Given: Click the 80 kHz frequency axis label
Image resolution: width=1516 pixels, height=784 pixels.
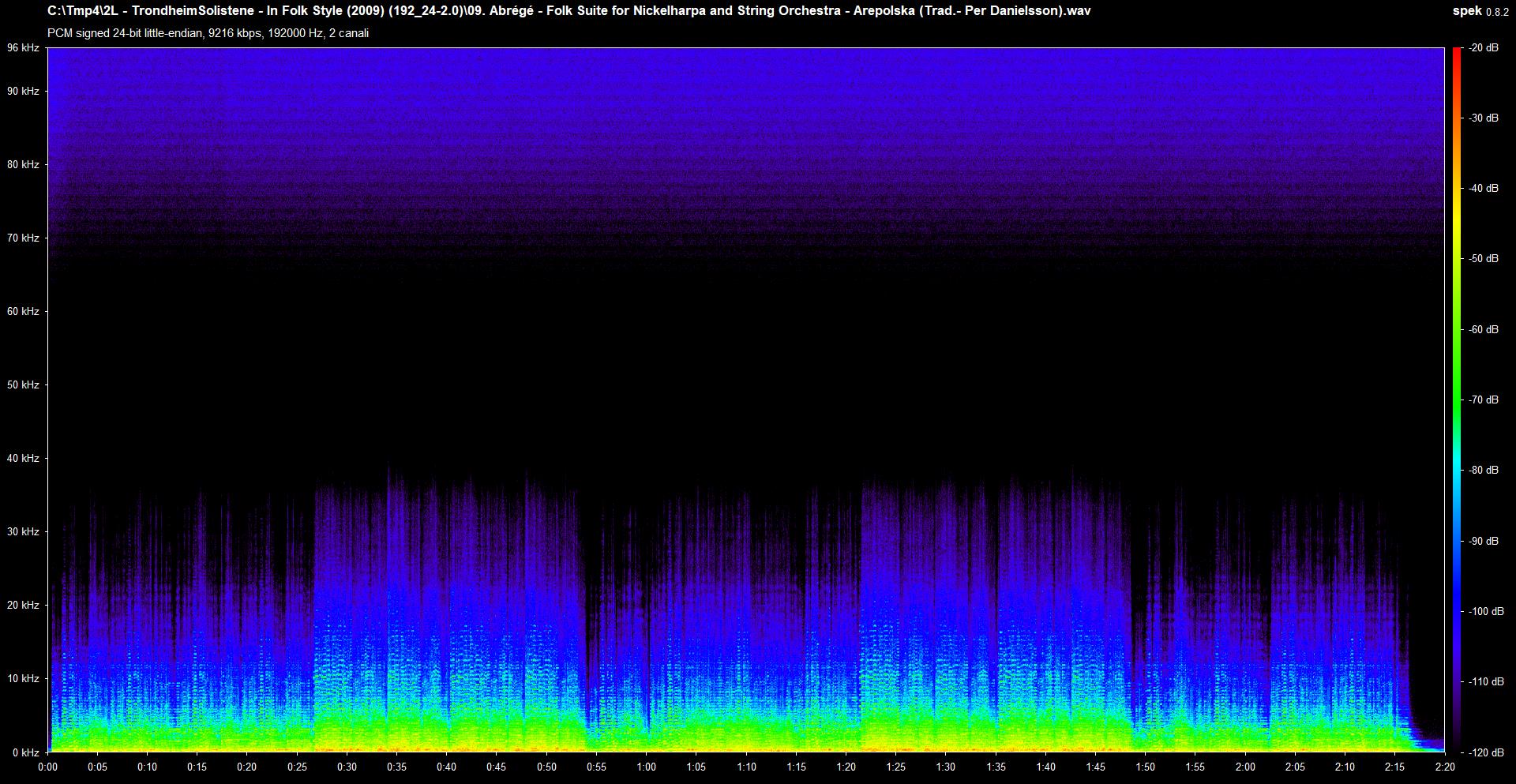Looking at the screenshot, I should pos(23,165).
